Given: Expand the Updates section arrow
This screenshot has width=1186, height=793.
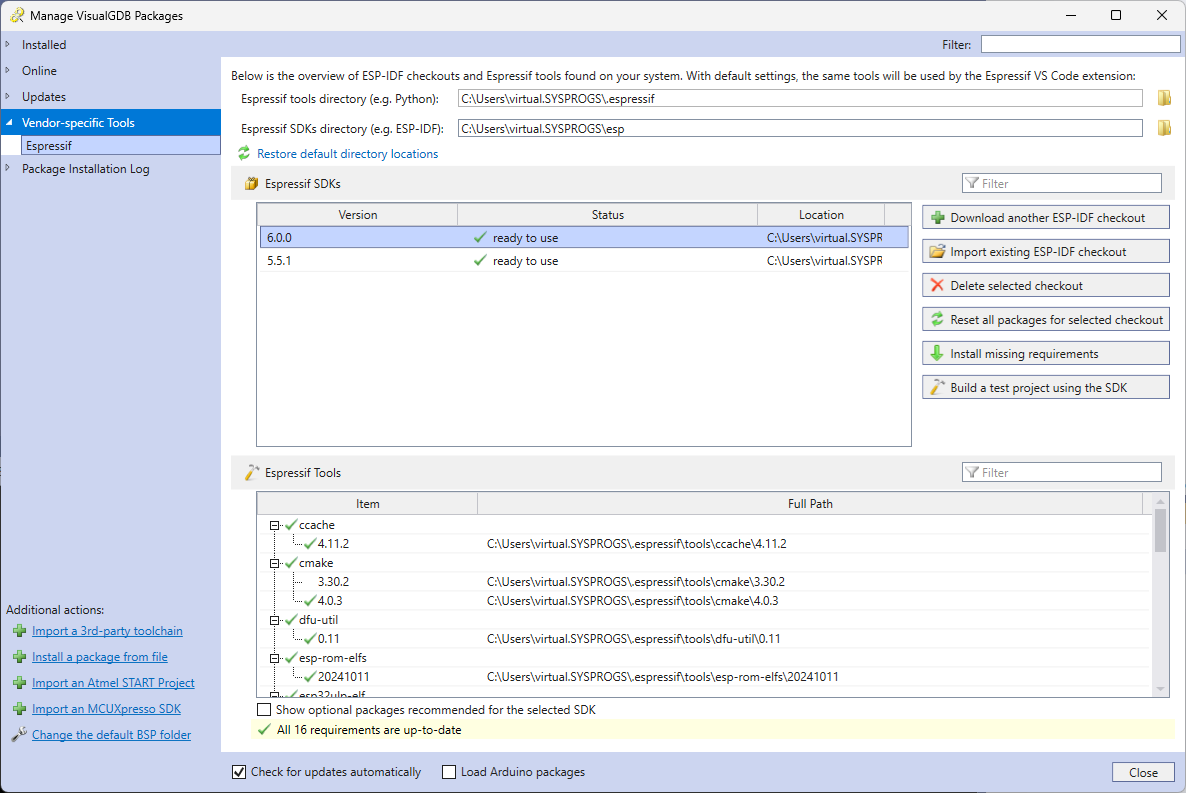Looking at the screenshot, I should 8,96.
